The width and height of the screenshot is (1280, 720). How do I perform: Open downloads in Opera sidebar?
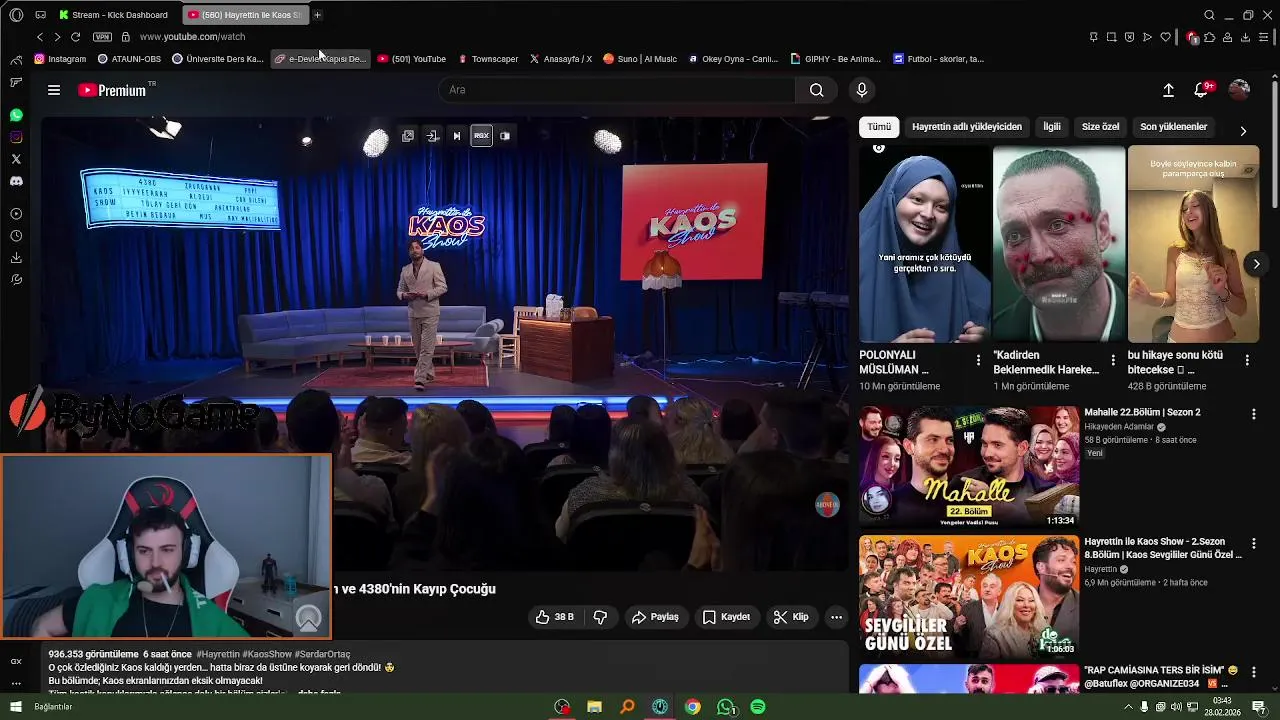16,258
